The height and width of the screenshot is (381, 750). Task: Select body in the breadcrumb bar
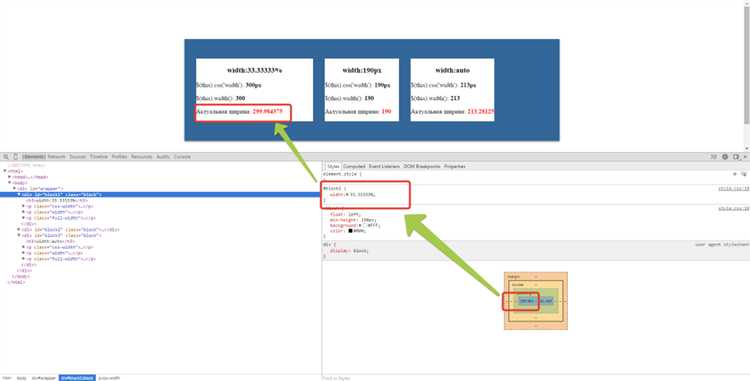(x=22, y=378)
